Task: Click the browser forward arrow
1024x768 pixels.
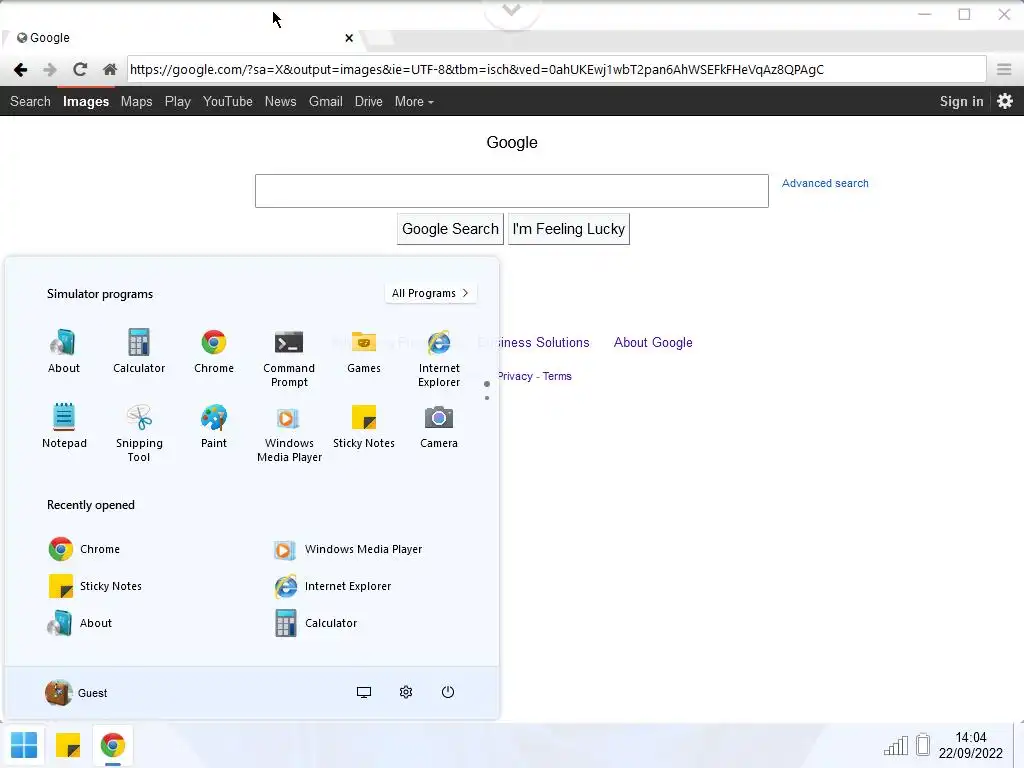Action: click(50, 69)
